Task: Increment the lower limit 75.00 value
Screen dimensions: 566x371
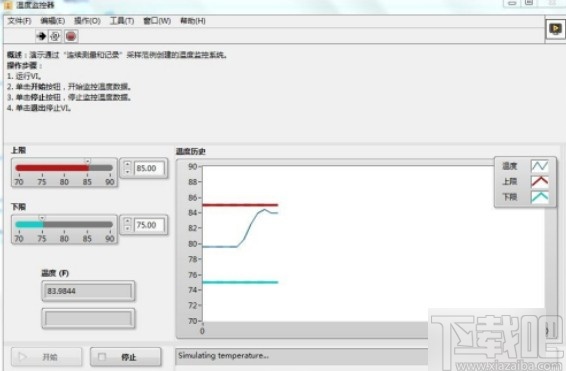Action: (127, 221)
